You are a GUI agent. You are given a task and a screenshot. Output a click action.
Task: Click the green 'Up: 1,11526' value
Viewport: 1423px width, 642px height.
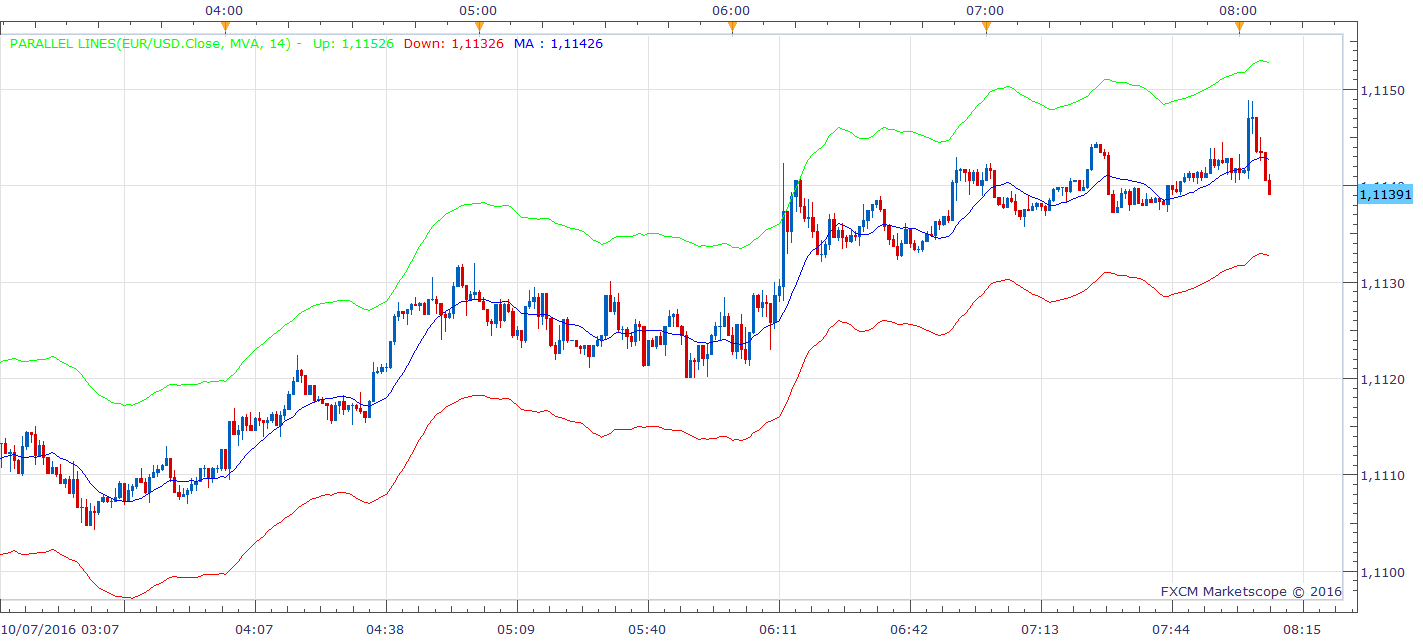pos(353,44)
